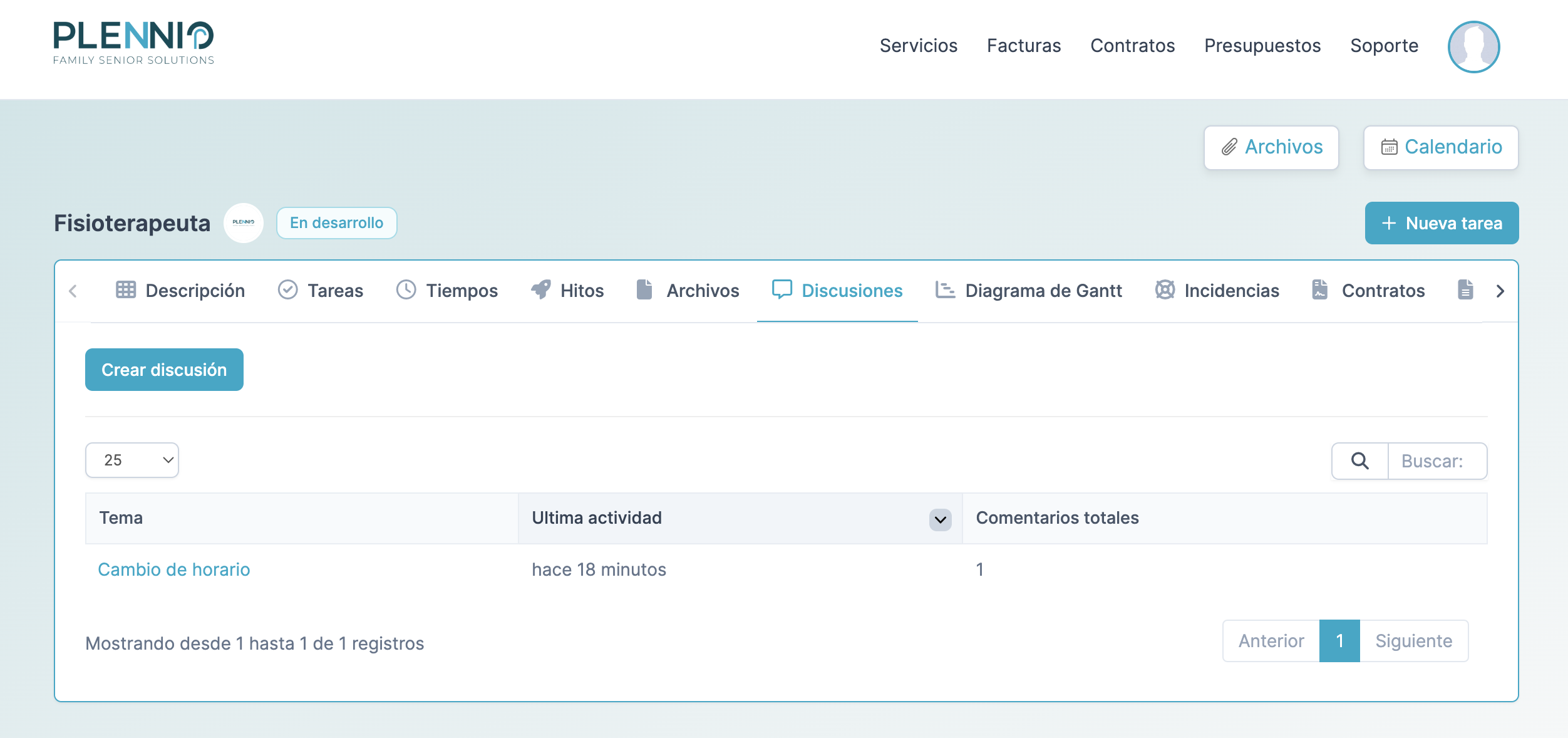The width and height of the screenshot is (1568, 738).
Task: Sort by Comentarios totales column
Action: coord(1224,518)
